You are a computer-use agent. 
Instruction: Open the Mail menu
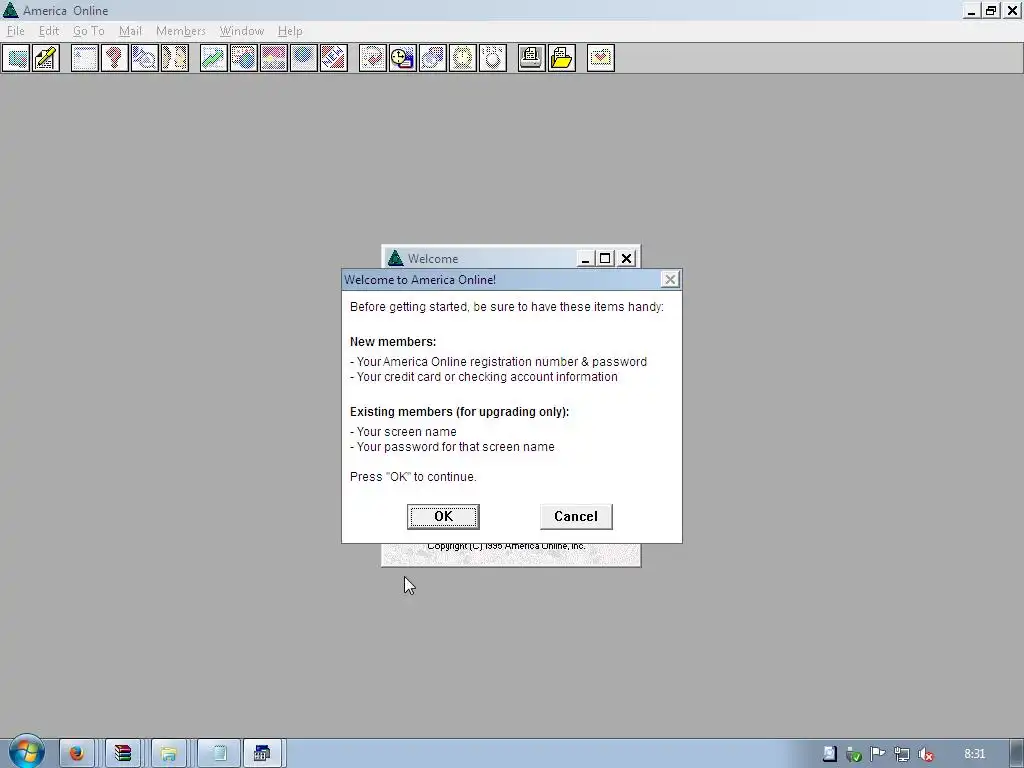point(130,31)
